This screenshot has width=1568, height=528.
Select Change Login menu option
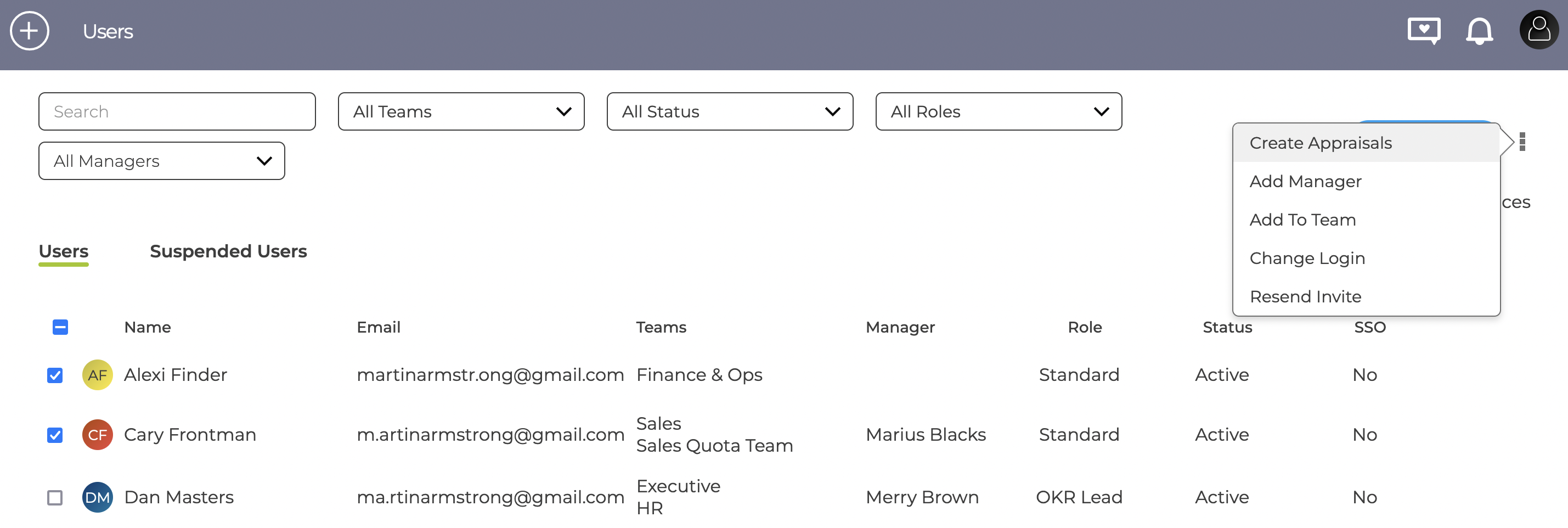1366,258
